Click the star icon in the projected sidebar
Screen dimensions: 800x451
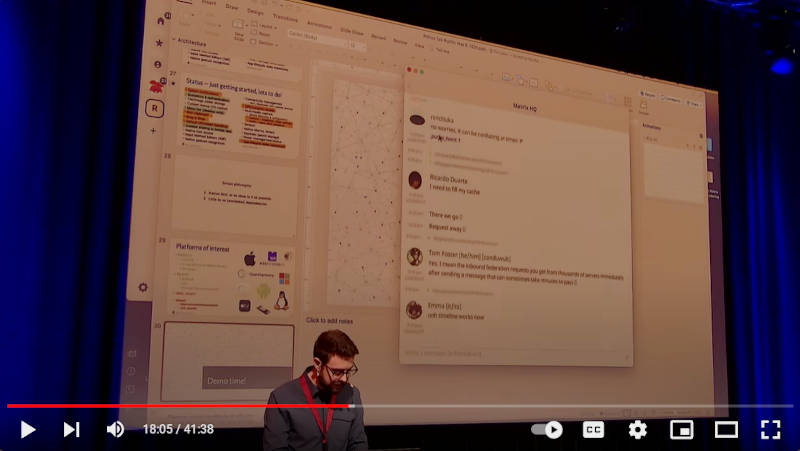click(x=159, y=43)
